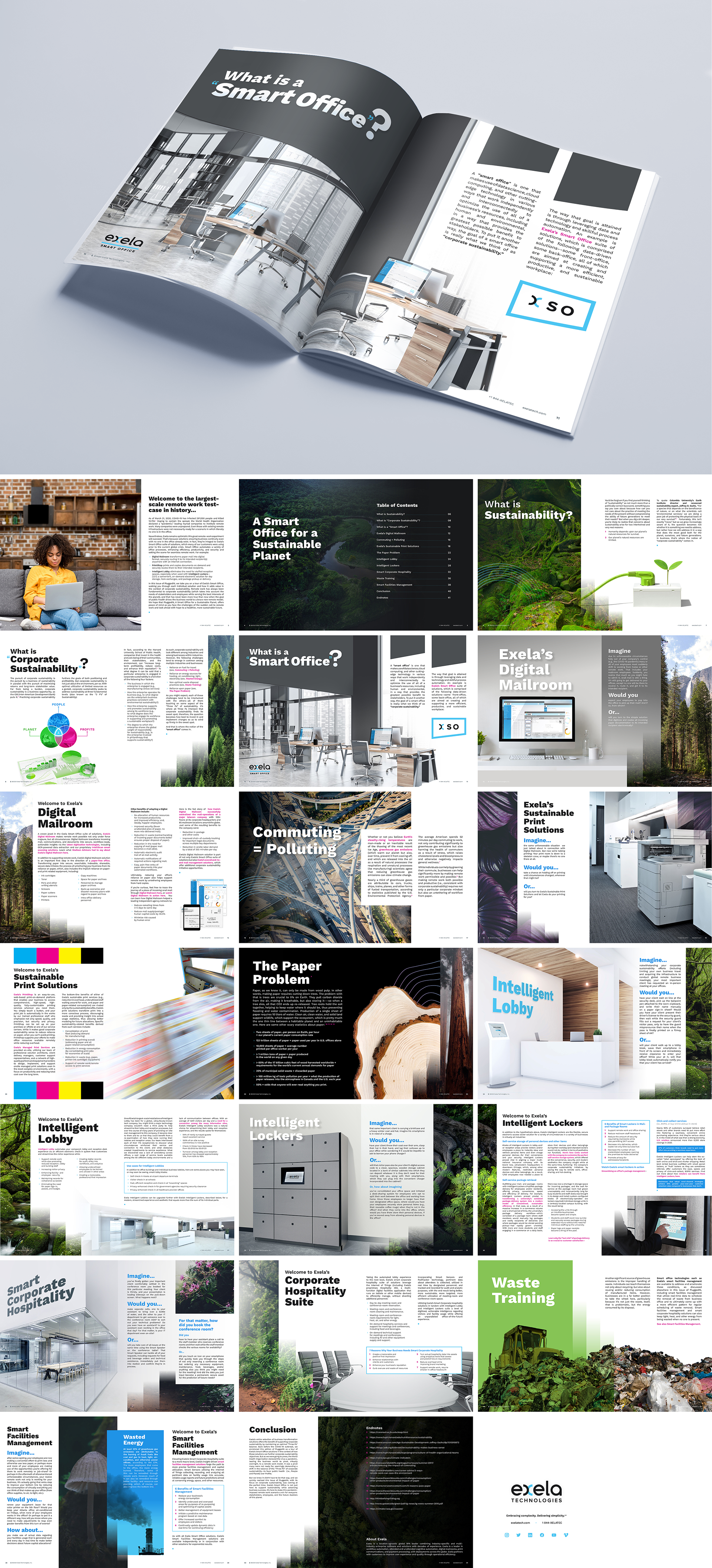Select the top cyan color block
The image size is (712, 1568).
tap(26, 955)
